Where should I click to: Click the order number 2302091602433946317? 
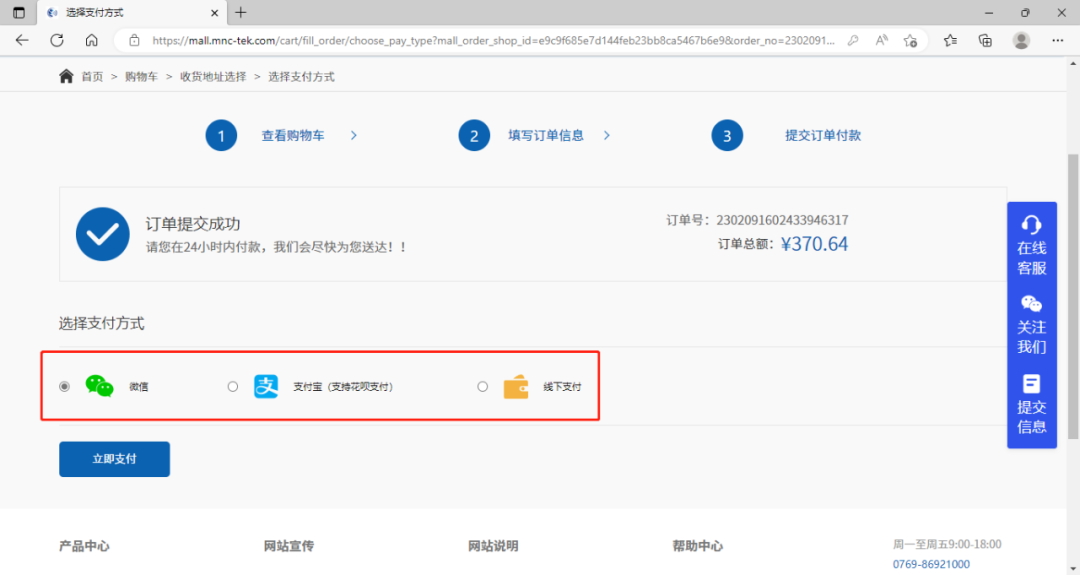coord(782,220)
